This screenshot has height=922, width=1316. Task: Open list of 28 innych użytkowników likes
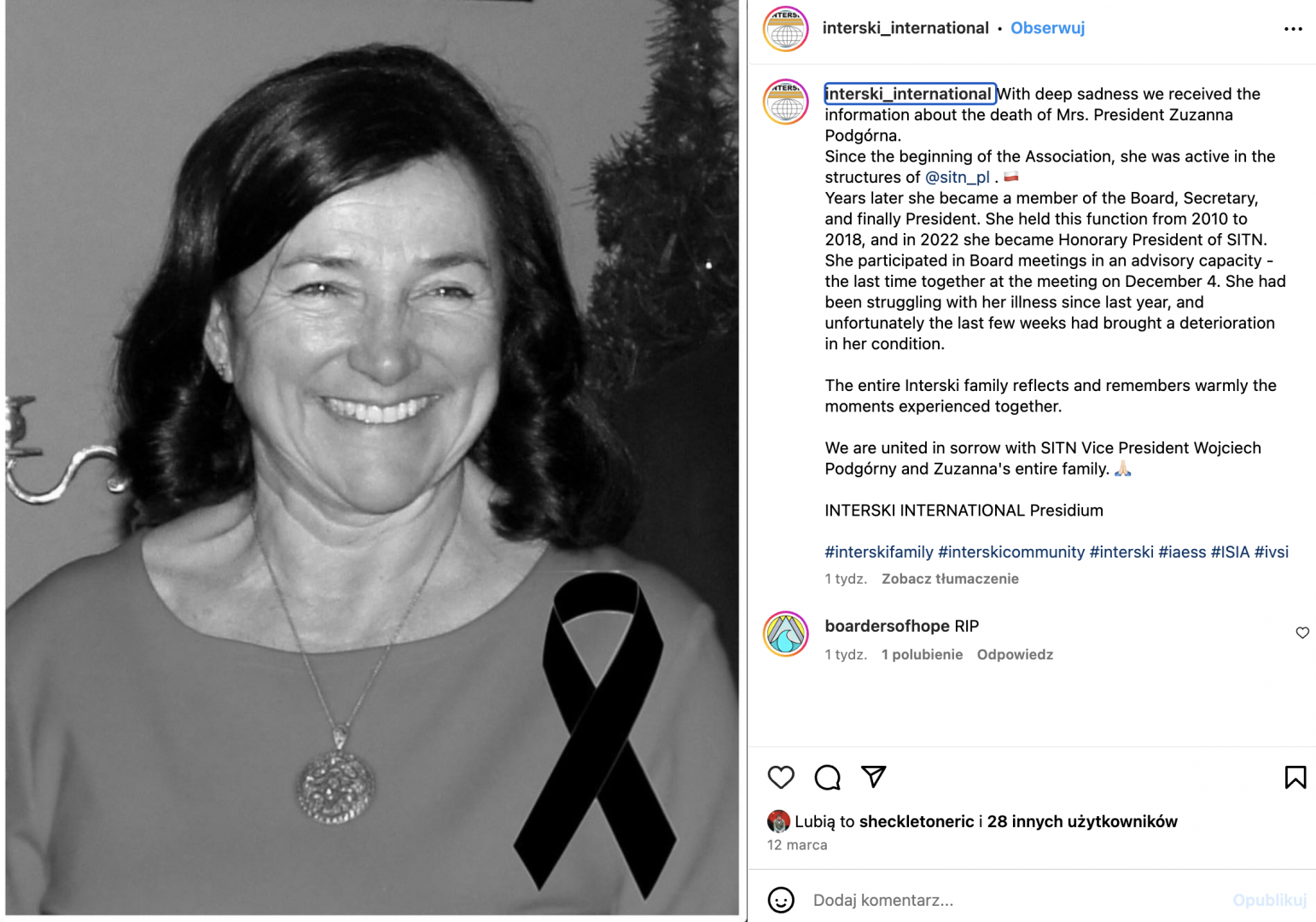coord(1082,821)
